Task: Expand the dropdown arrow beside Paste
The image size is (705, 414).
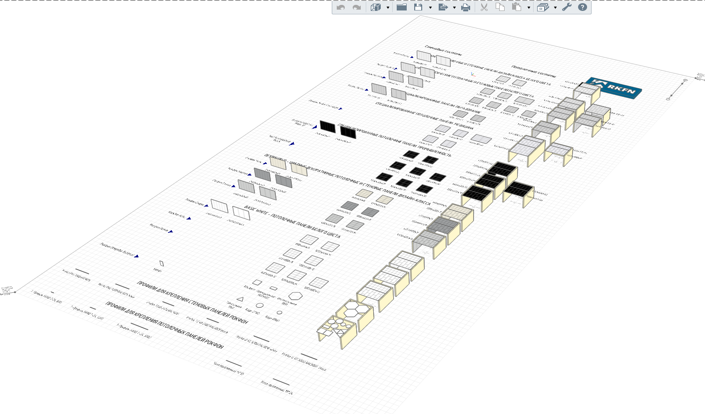Action: tap(528, 7)
